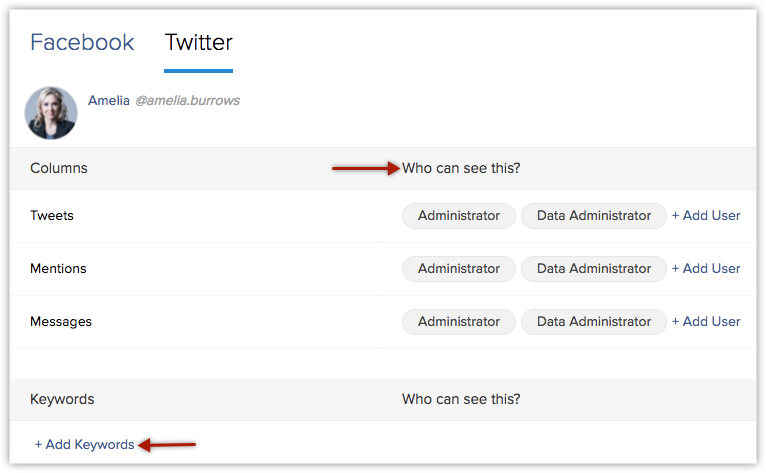Screen dimensions: 766x473
Task: Click Administrator tag in Tweets row
Action: 459,215
